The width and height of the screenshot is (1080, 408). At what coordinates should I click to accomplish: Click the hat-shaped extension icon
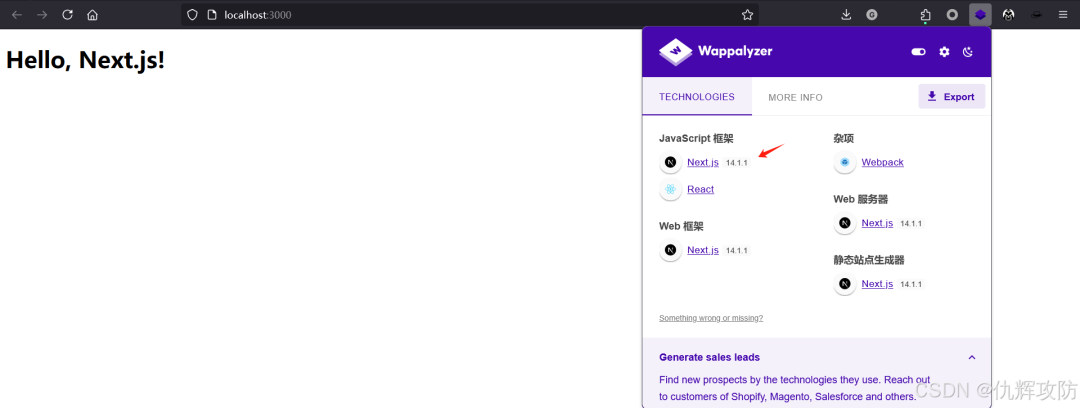(x=1036, y=14)
